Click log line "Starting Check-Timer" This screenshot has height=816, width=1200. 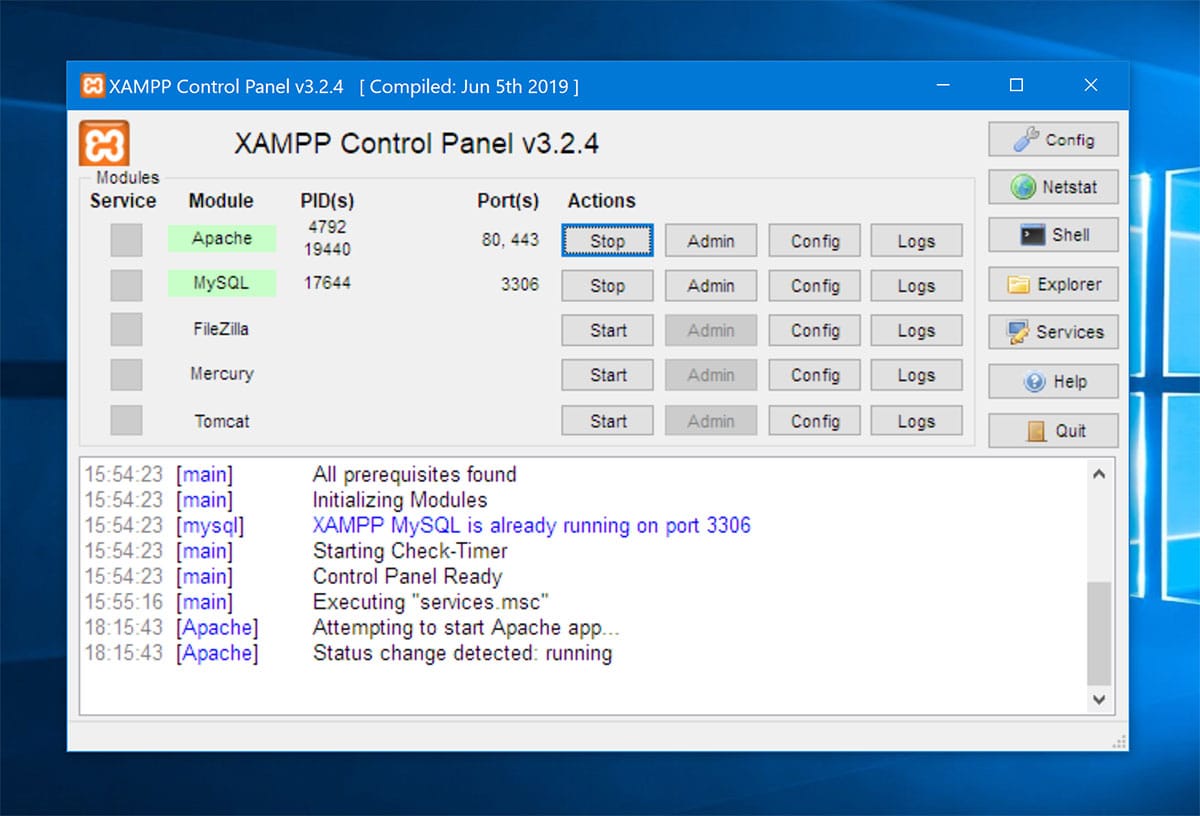tap(410, 551)
